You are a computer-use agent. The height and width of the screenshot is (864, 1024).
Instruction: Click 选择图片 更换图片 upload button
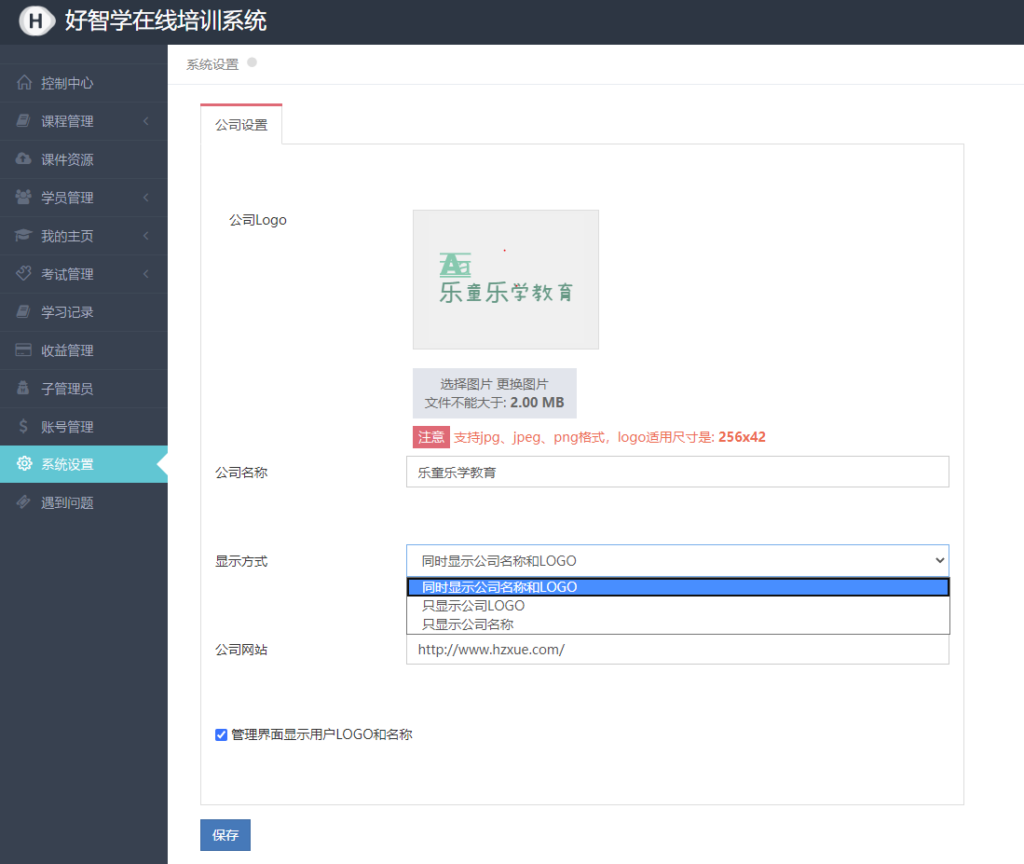494,393
